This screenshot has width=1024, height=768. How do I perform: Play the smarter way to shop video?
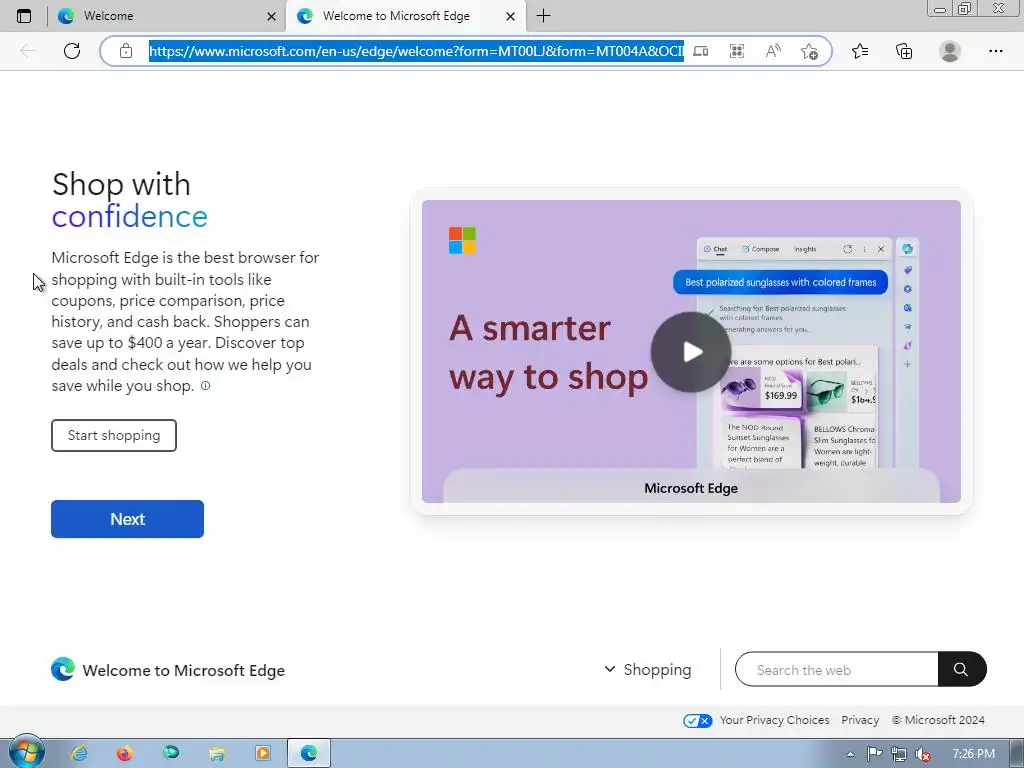pyautogui.click(x=691, y=352)
